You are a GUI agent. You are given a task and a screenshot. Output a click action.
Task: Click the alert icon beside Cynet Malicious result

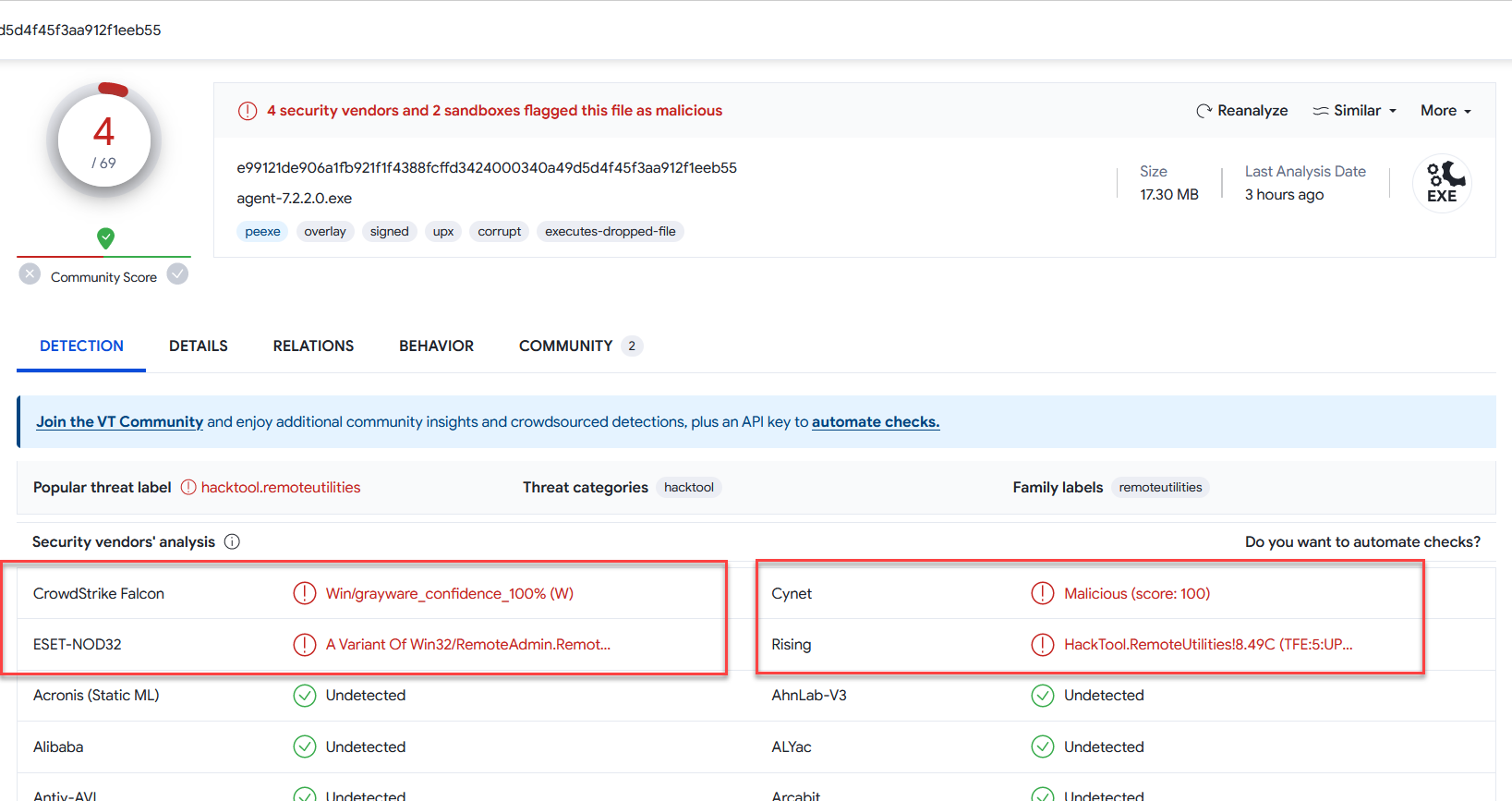[x=1042, y=593]
